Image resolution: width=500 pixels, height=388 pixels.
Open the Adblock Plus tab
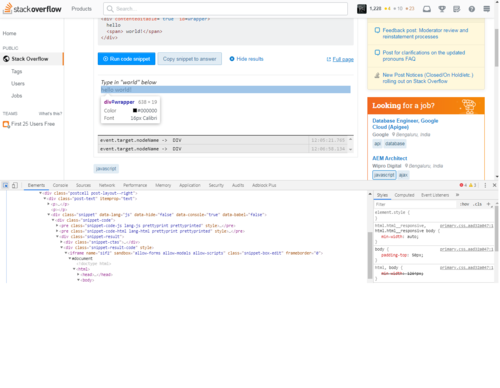click(264, 185)
